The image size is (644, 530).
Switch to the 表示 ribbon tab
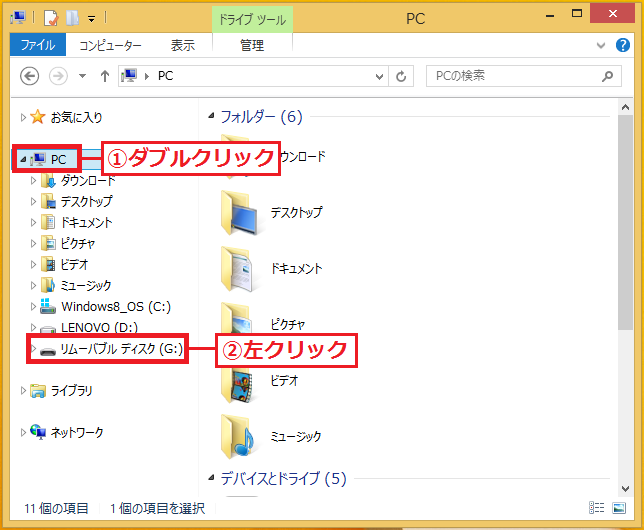pyautogui.click(x=183, y=45)
